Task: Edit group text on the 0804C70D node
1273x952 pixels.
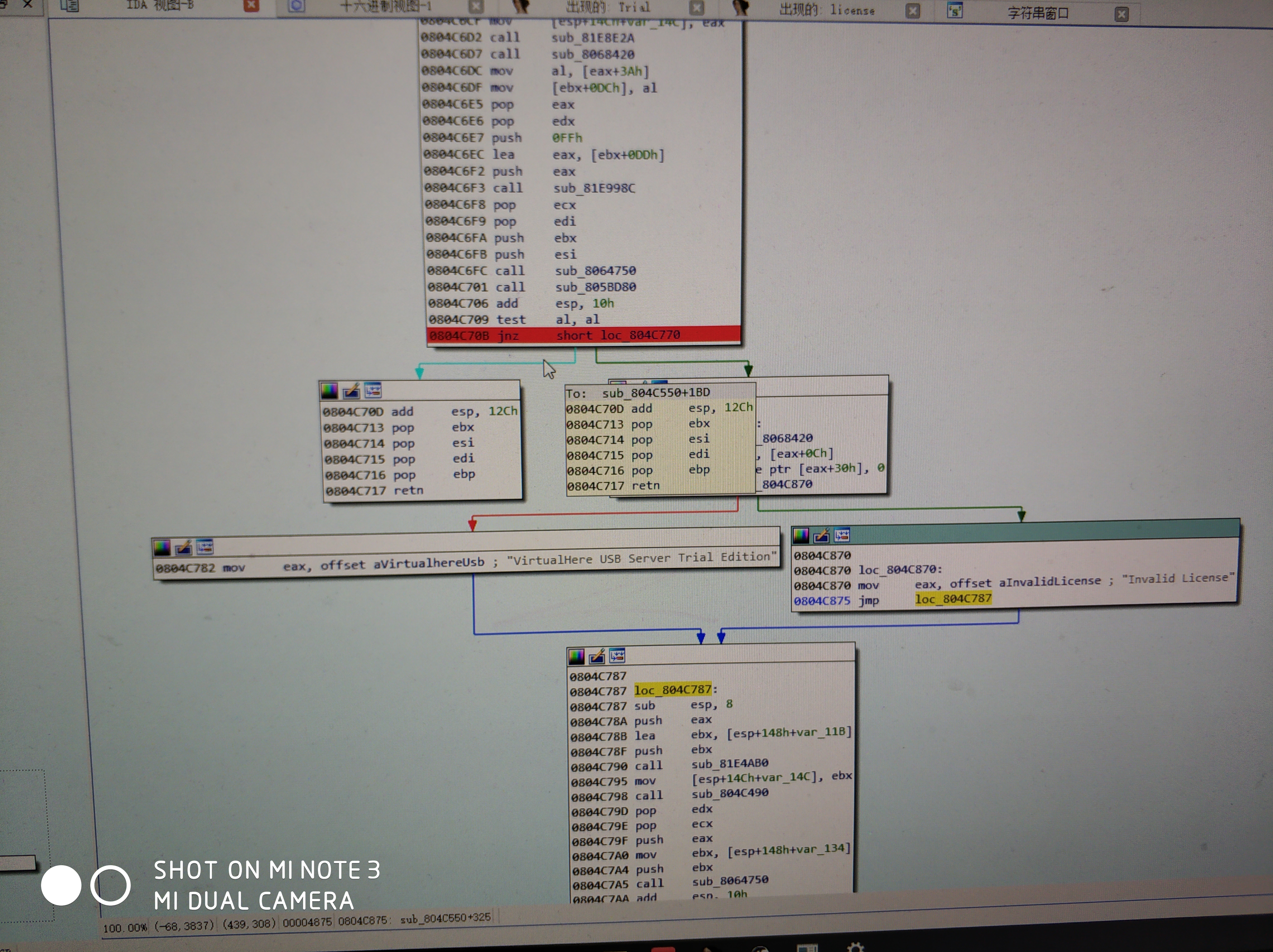Action: [x=351, y=391]
